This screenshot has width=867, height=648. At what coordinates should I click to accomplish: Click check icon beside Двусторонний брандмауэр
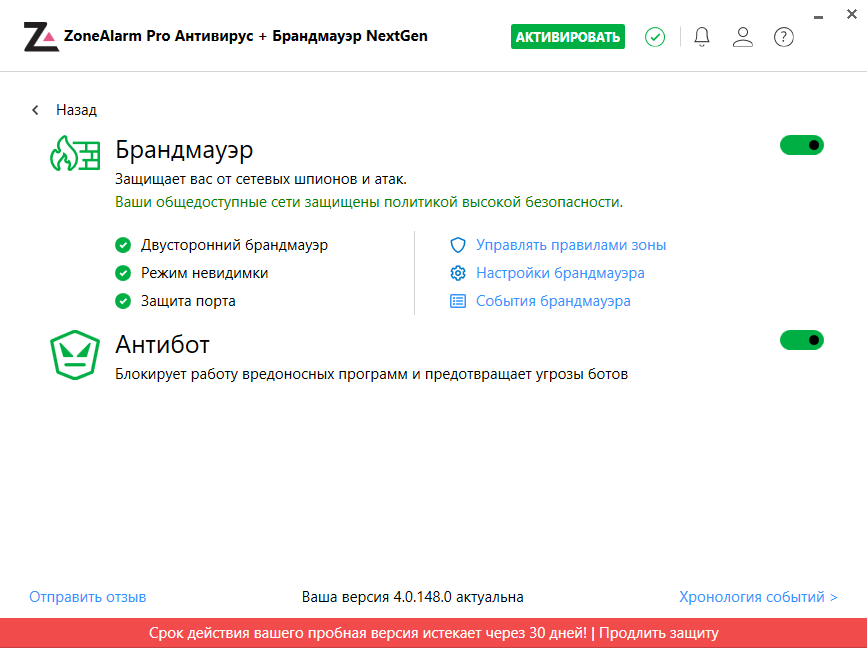[123, 245]
